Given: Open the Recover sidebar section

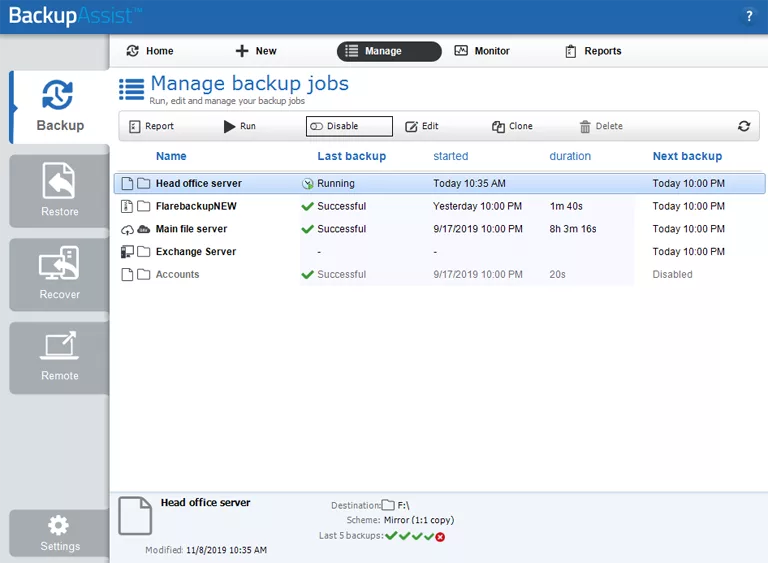Looking at the screenshot, I should point(59,274).
